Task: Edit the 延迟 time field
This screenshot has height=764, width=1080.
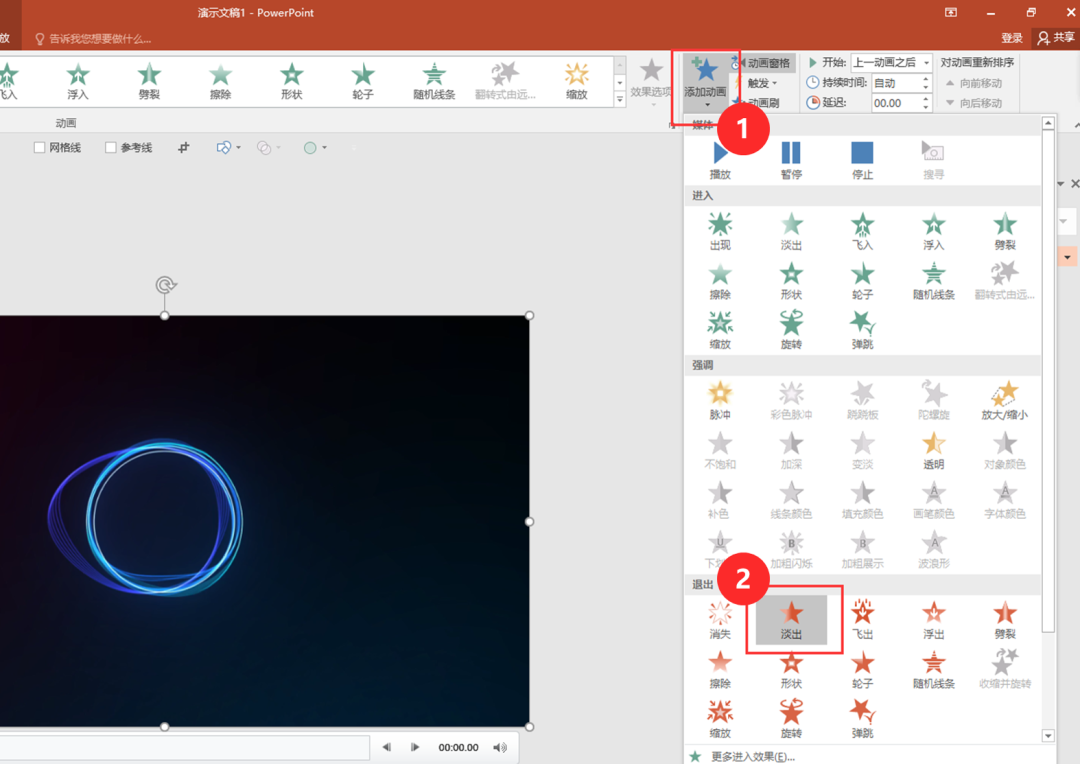Action: pos(895,103)
